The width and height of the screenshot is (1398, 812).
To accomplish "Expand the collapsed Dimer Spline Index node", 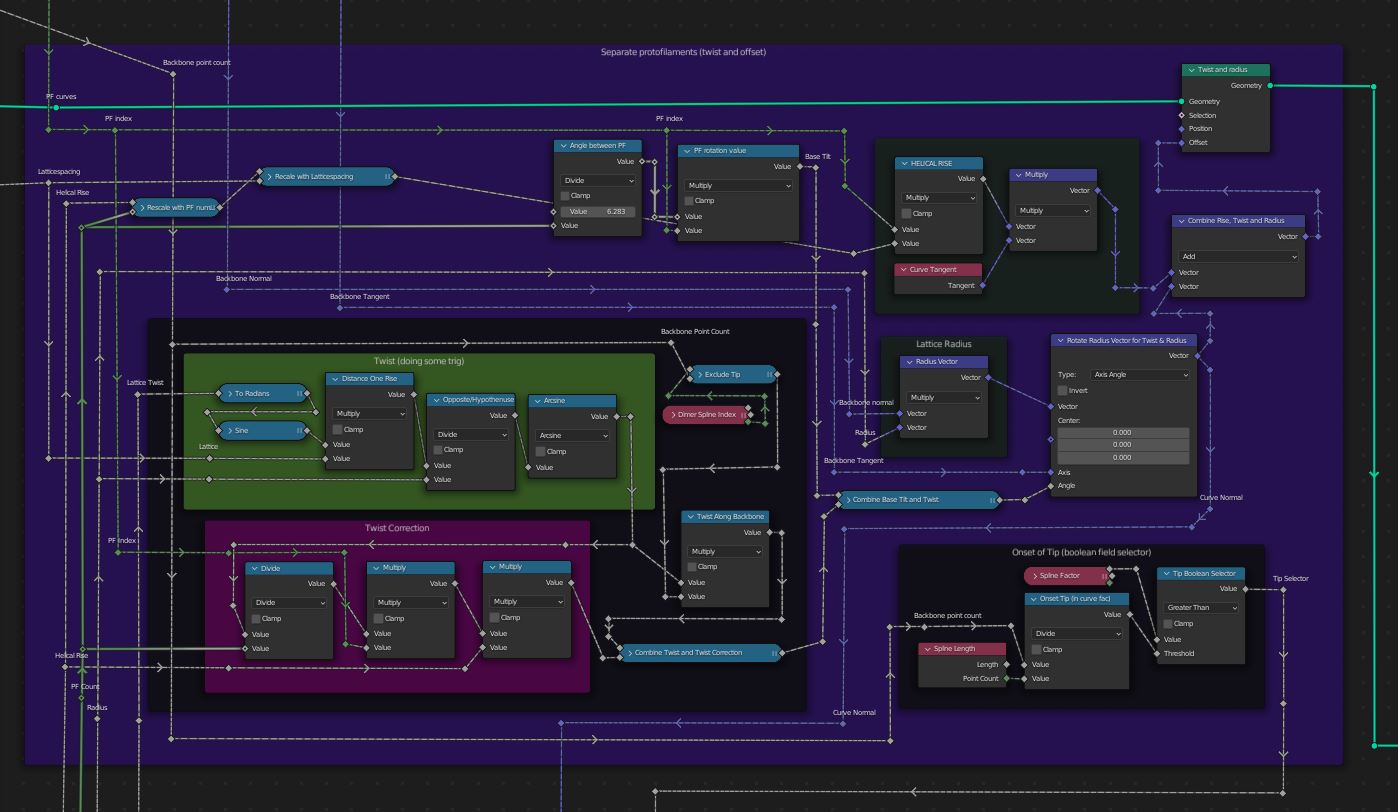I will tap(672, 414).
